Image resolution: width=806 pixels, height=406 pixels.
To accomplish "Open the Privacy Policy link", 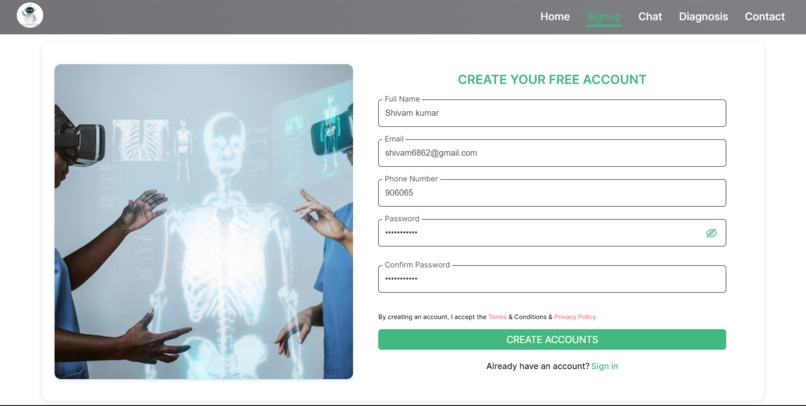I will 575,317.
